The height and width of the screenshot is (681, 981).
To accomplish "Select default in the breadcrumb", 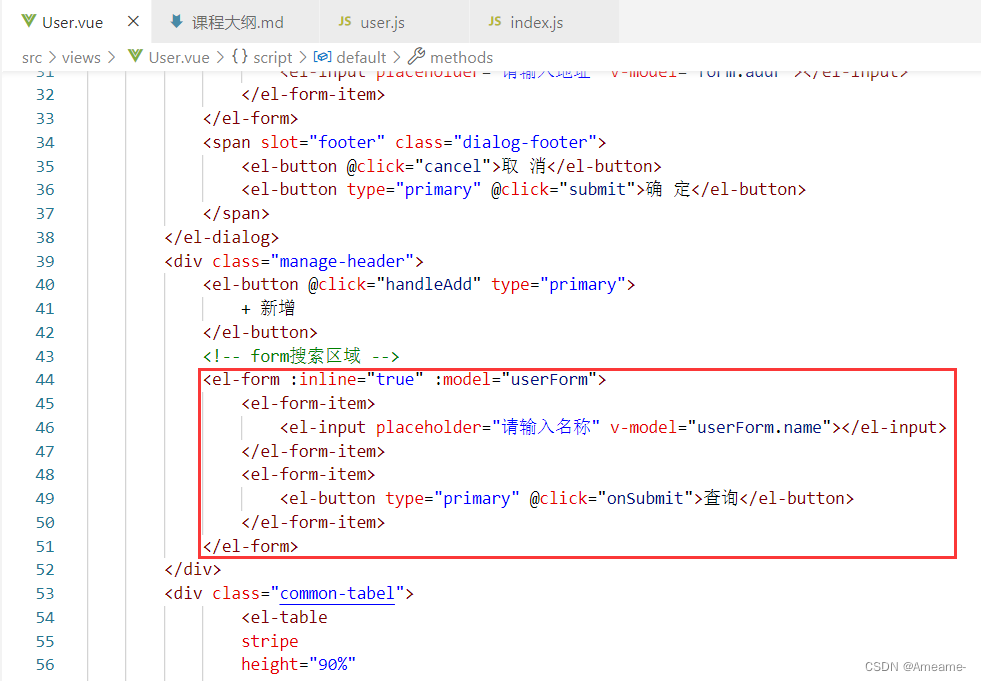I will pos(361,58).
